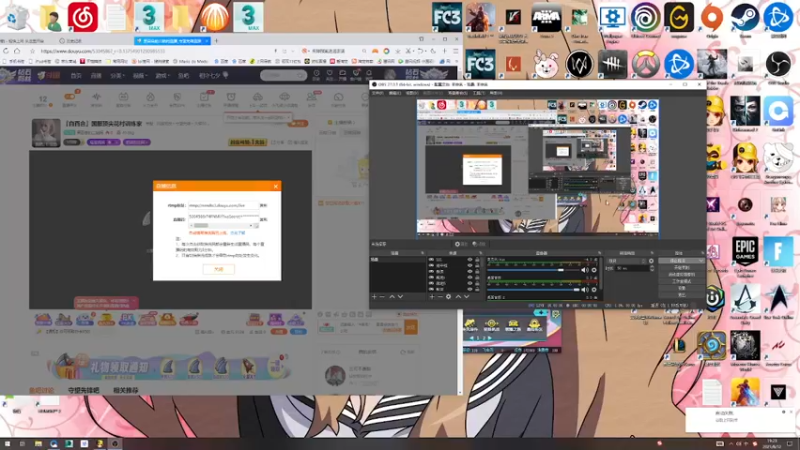Launch Arma 3 from the desktop
This screenshot has width=800, height=450.
(546, 20)
